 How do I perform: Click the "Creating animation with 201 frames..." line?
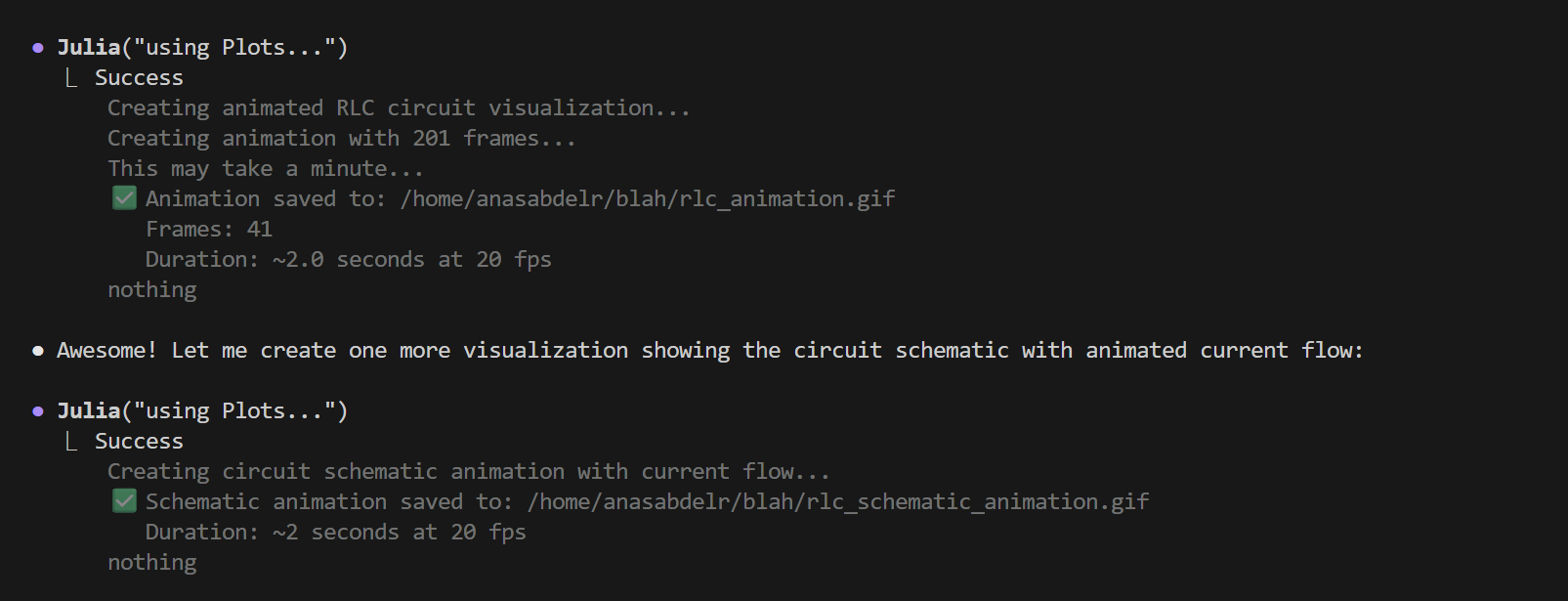click(x=341, y=139)
